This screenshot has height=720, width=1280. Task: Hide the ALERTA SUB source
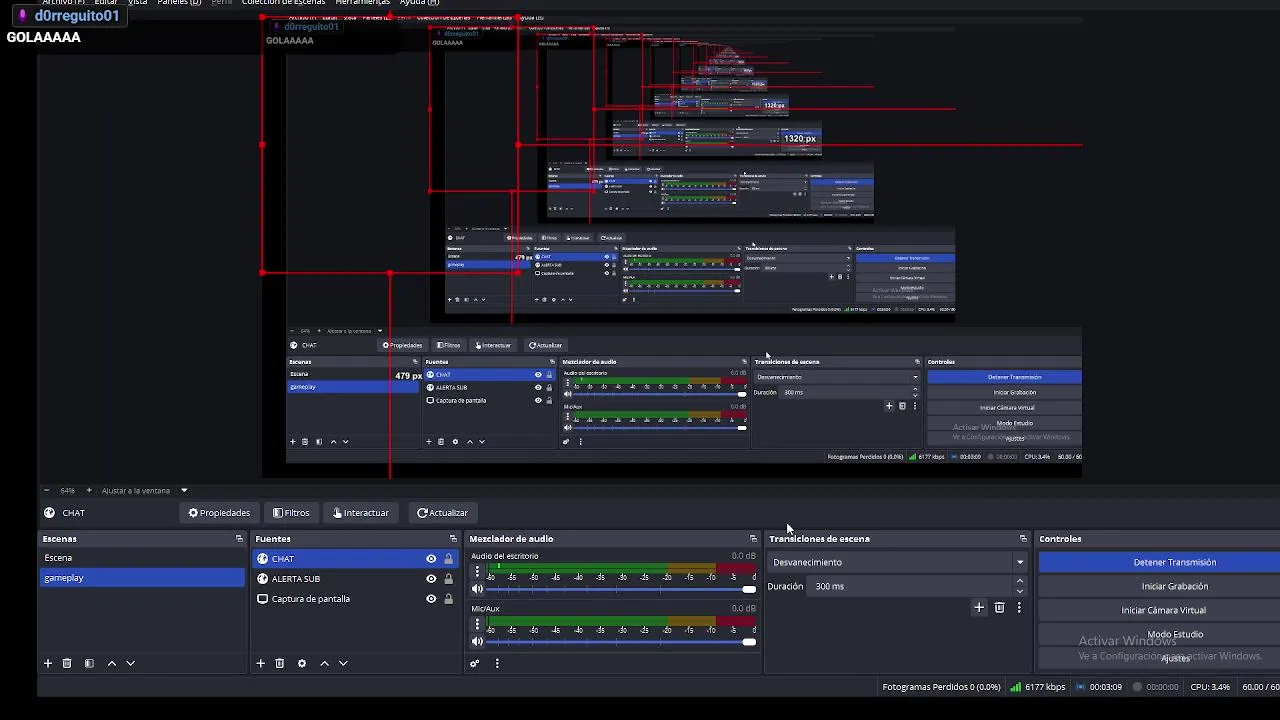tap(431, 579)
